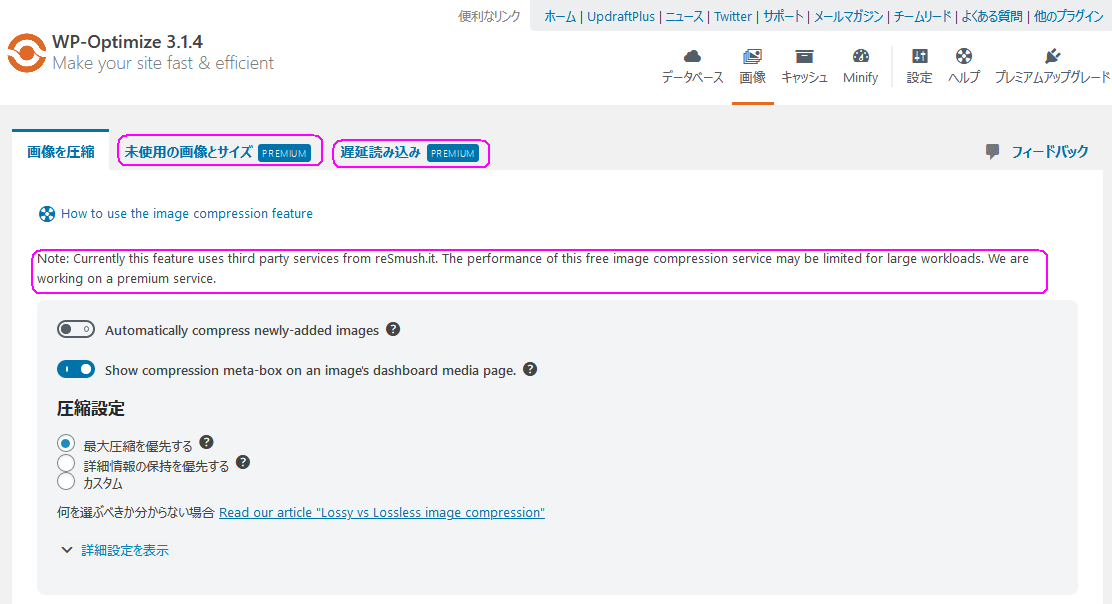Open the データベース cloud icon tab

tap(692, 57)
